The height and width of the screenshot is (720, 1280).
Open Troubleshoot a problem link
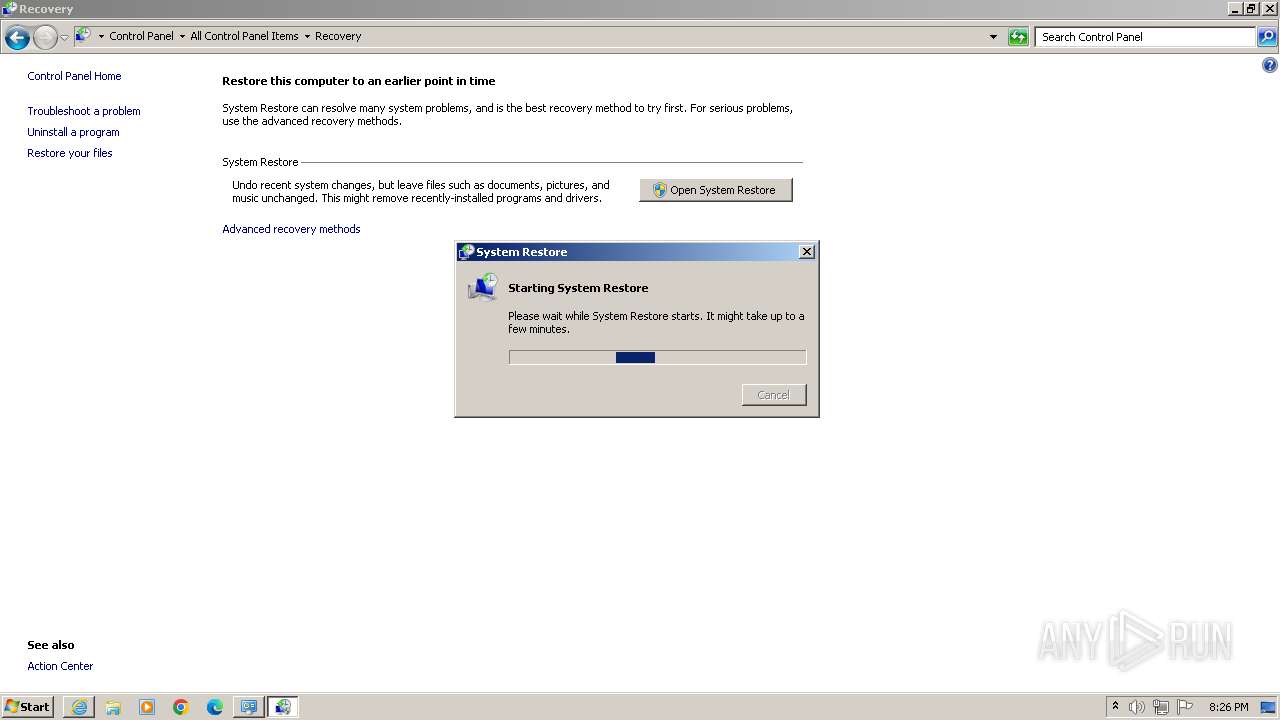(x=84, y=111)
